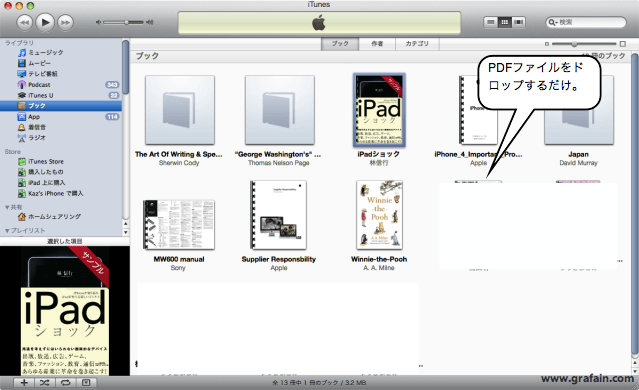Select iPhone_4_Important PDF cover
Screen dimensions: 639x390
coord(478,110)
